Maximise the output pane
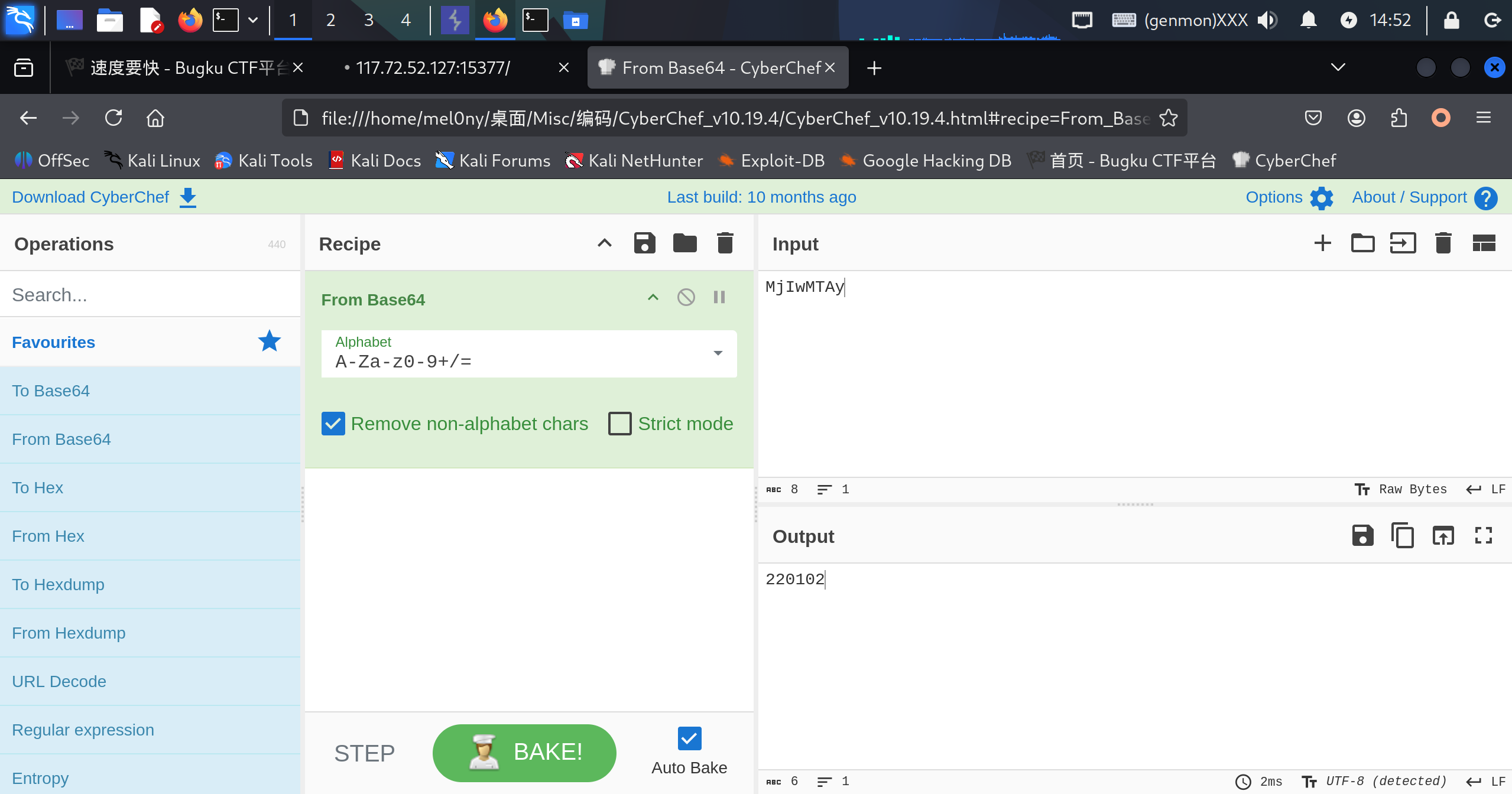 [1483, 536]
